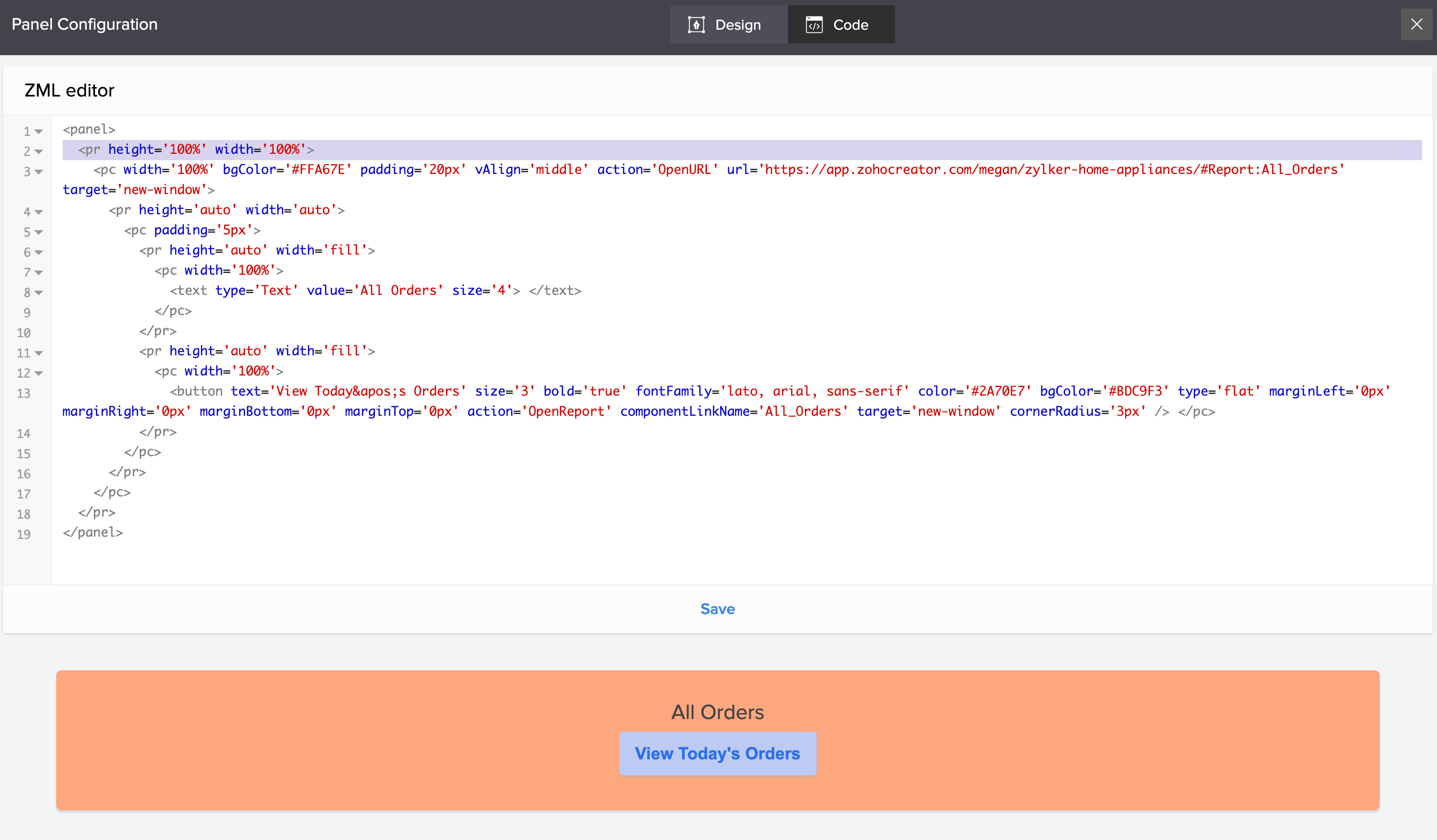Collapse line 5 fold arrow
The width and height of the screenshot is (1437, 840).
(39, 232)
